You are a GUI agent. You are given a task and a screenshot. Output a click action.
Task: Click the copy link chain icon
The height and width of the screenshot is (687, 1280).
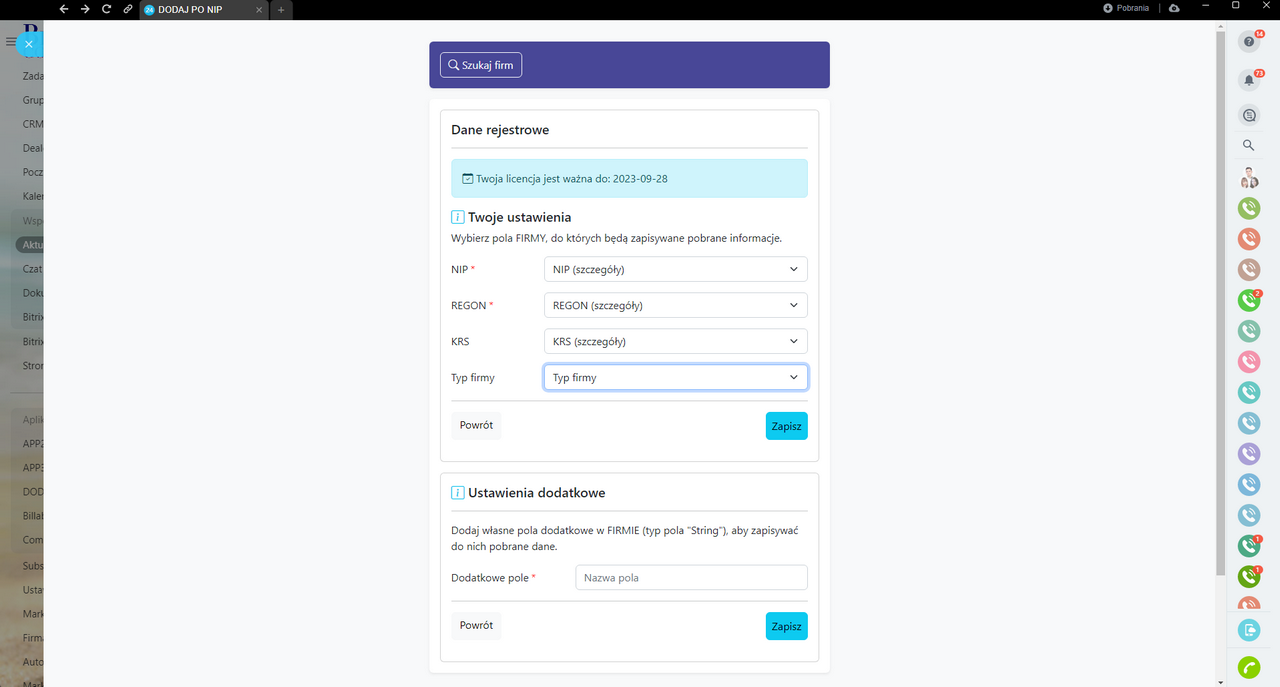127,9
